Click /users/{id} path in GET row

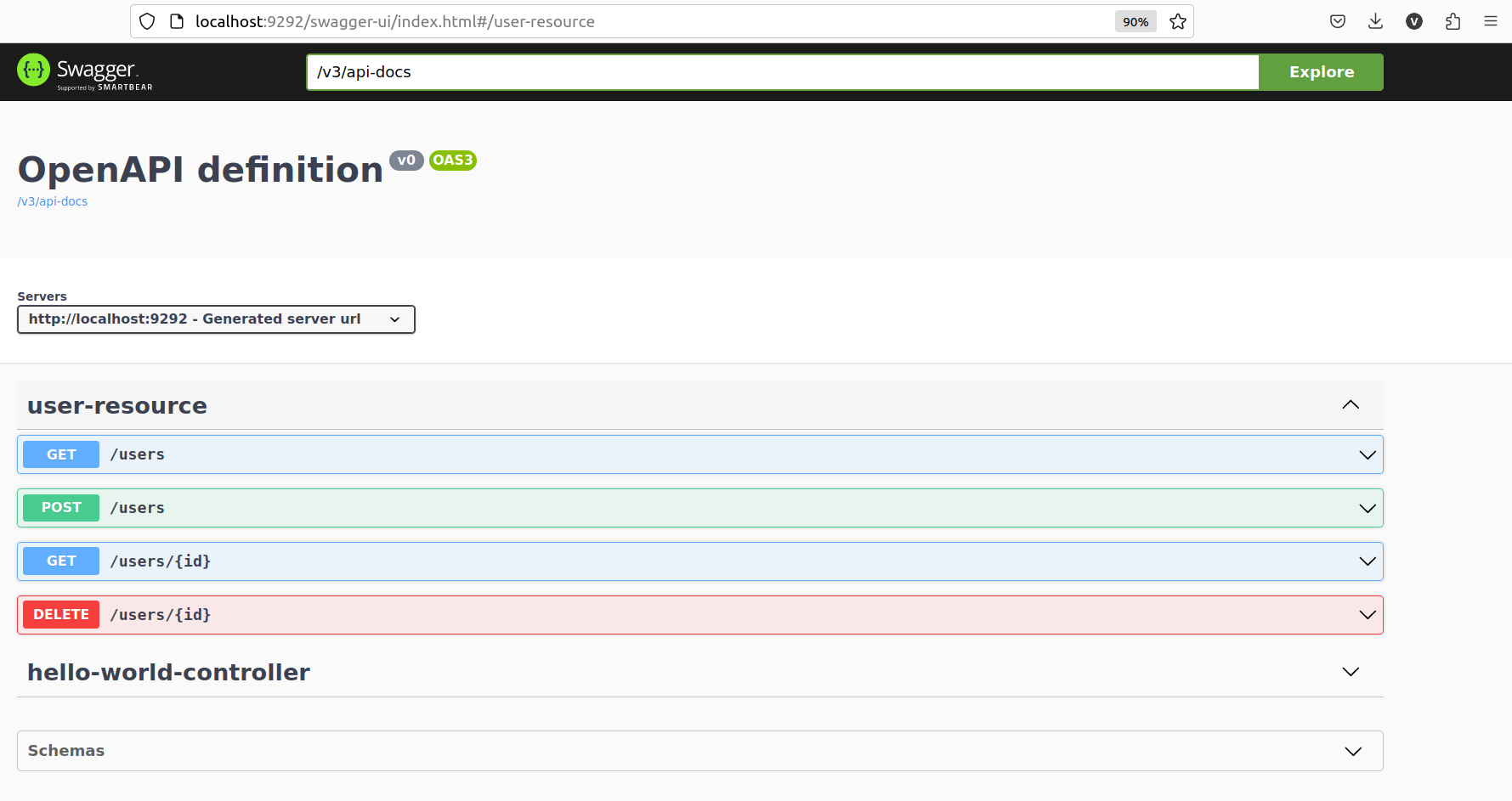pyautogui.click(x=160, y=561)
